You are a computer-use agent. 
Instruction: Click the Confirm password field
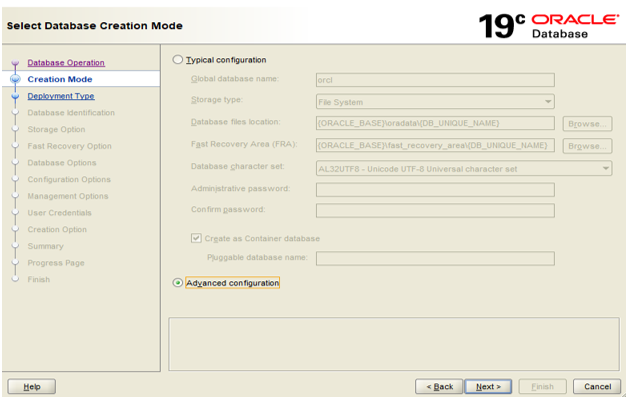coord(435,210)
